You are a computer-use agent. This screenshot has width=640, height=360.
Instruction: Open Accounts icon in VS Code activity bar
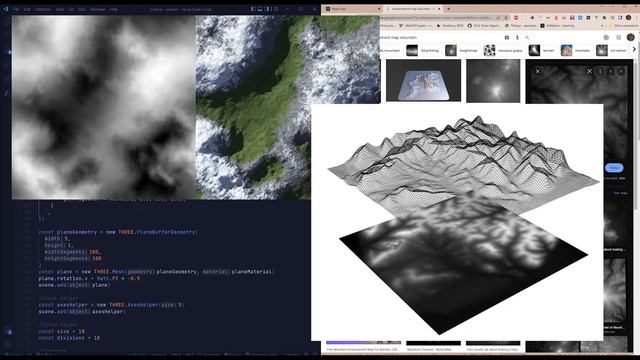tap(7, 331)
